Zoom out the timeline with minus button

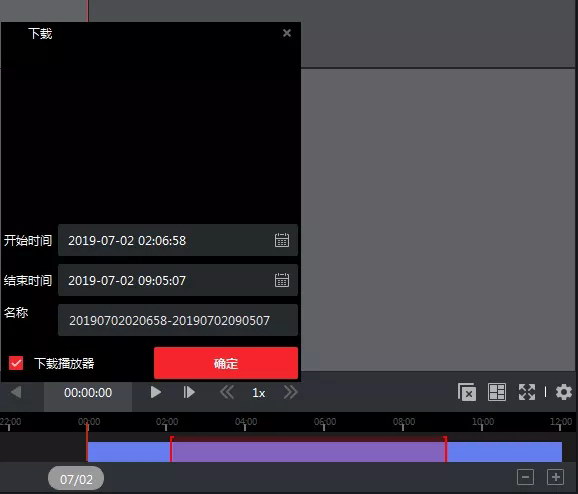click(525, 477)
